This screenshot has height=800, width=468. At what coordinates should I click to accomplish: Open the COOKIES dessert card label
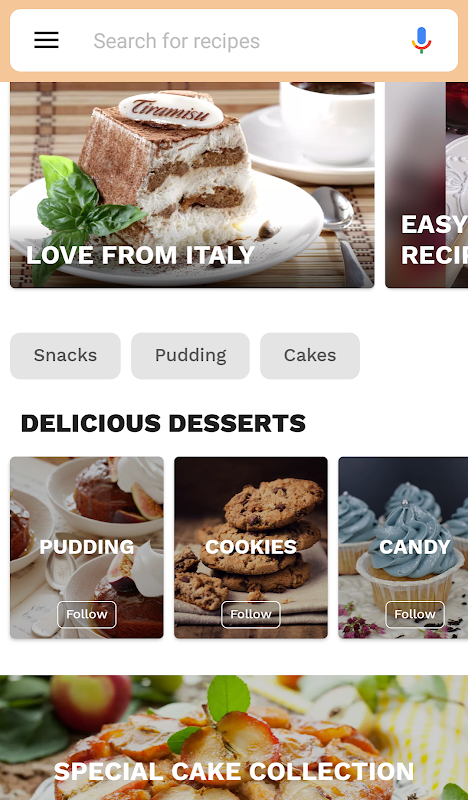point(251,547)
